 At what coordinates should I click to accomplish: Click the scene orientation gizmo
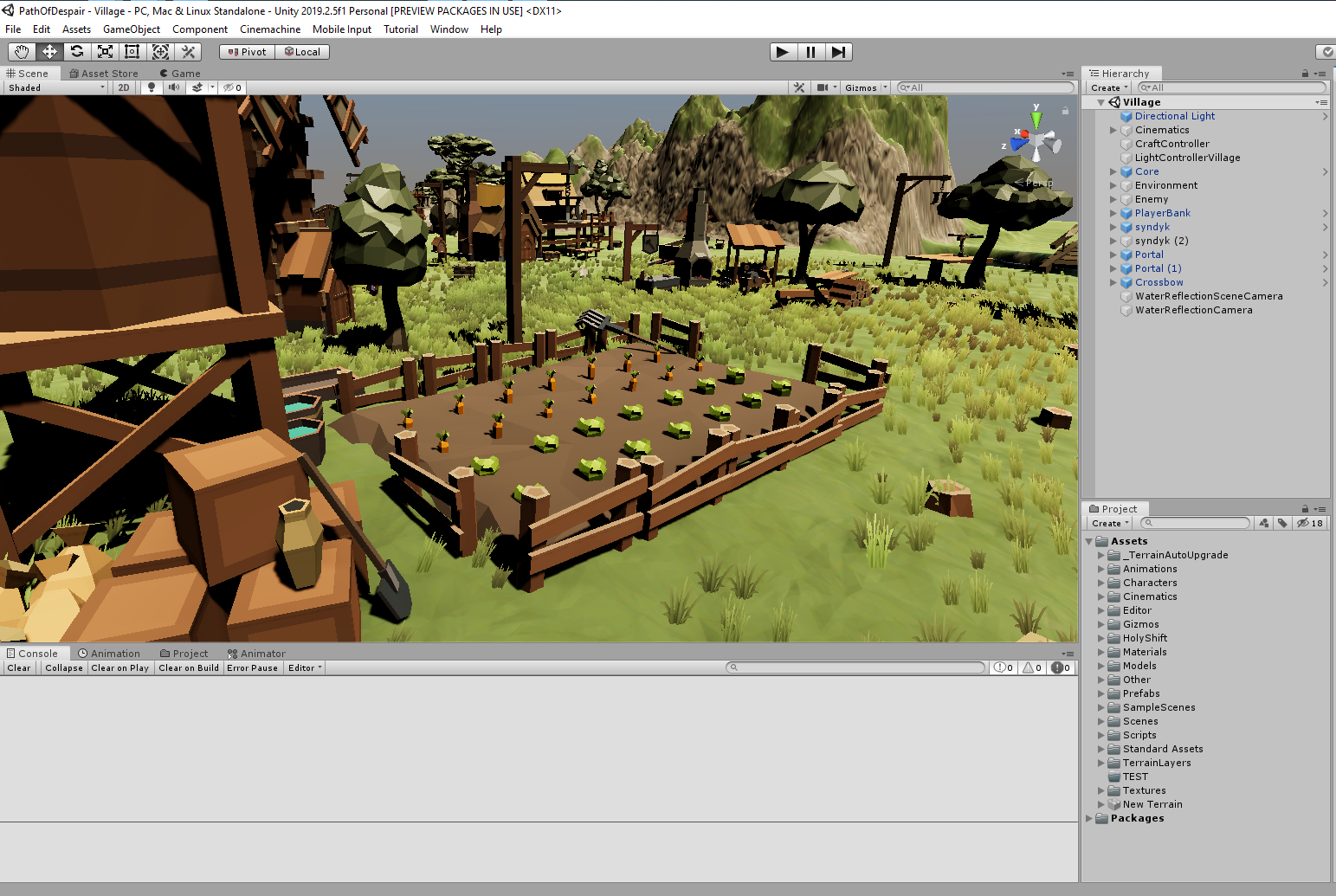1036,141
